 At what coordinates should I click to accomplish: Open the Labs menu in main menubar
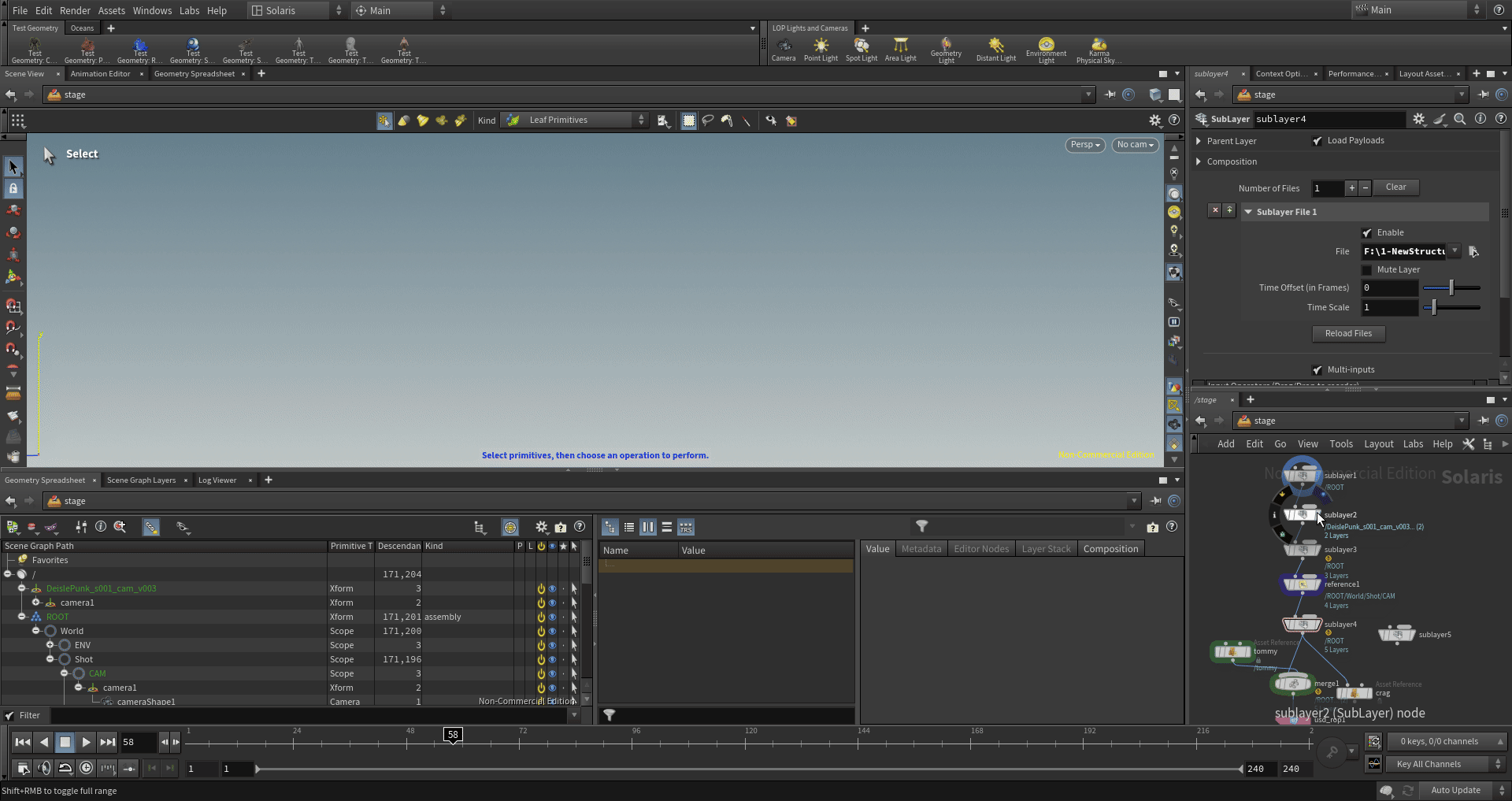[x=189, y=10]
